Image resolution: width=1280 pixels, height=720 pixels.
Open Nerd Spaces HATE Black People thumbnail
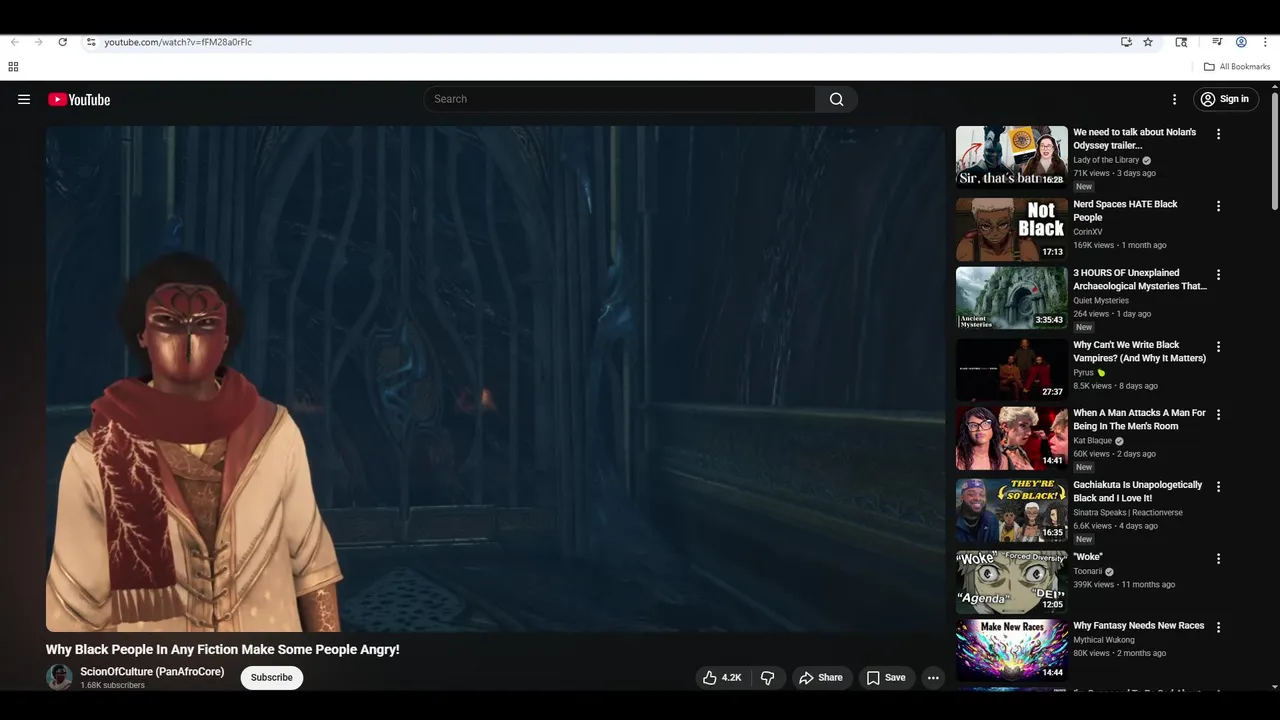(1012, 229)
